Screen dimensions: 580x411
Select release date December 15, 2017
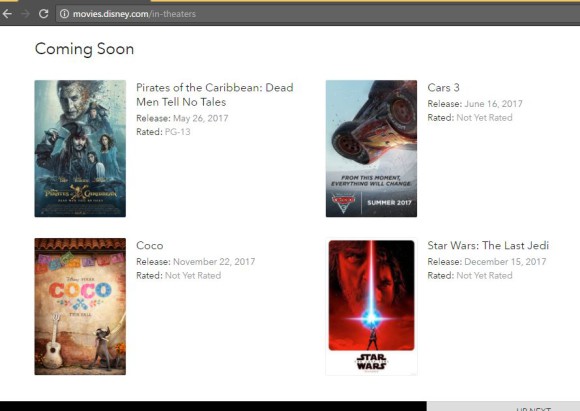click(505, 262)
